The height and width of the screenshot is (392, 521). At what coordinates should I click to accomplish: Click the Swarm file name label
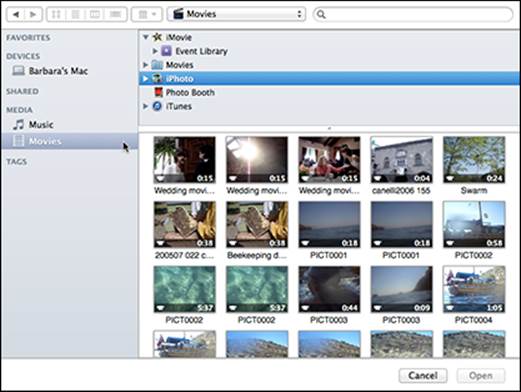click(x=474, y=191)
